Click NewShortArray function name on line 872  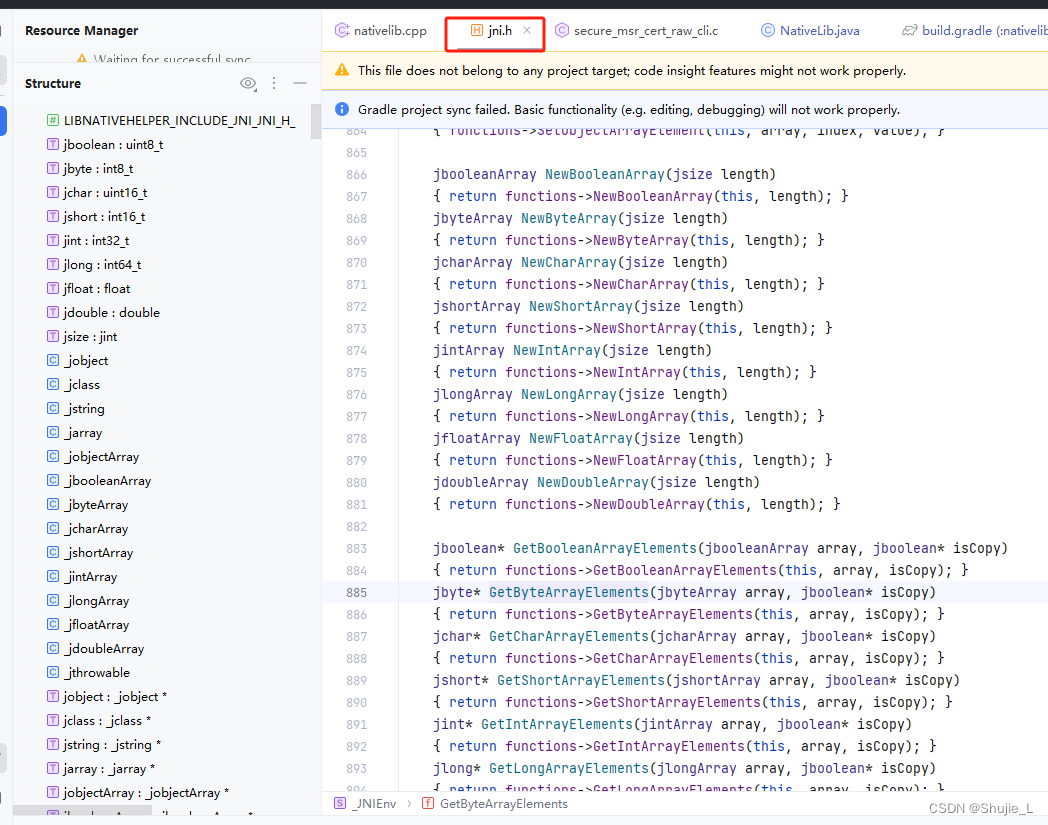tap(581, 307)
